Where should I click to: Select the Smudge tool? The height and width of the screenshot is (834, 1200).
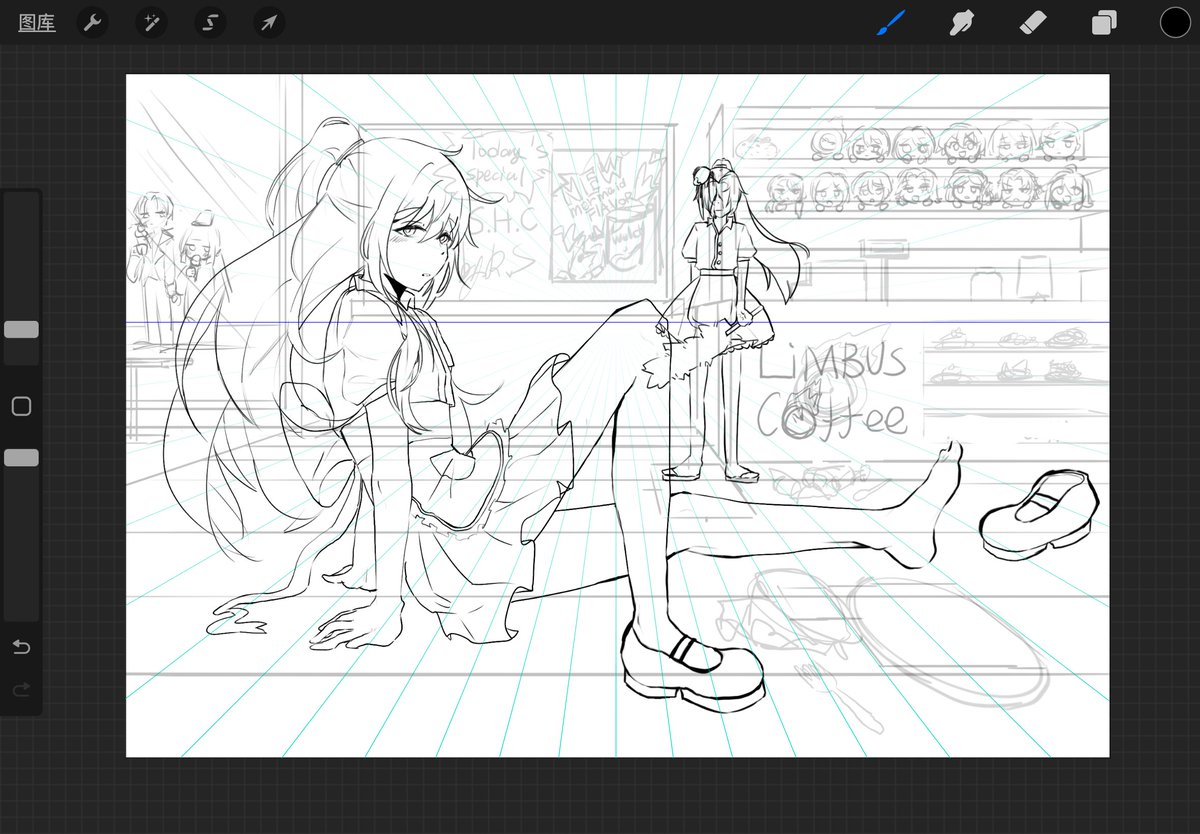(962, 23)
